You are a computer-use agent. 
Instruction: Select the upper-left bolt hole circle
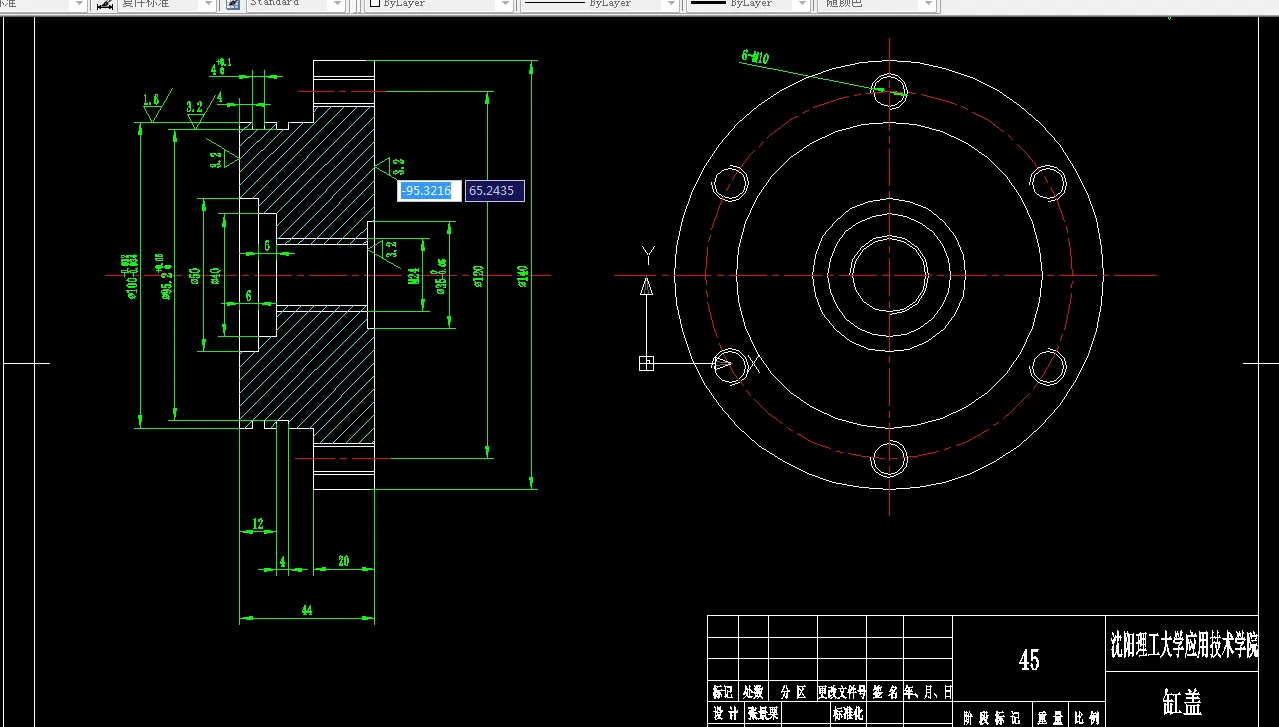pyautogui.click(x=729, y=182)
